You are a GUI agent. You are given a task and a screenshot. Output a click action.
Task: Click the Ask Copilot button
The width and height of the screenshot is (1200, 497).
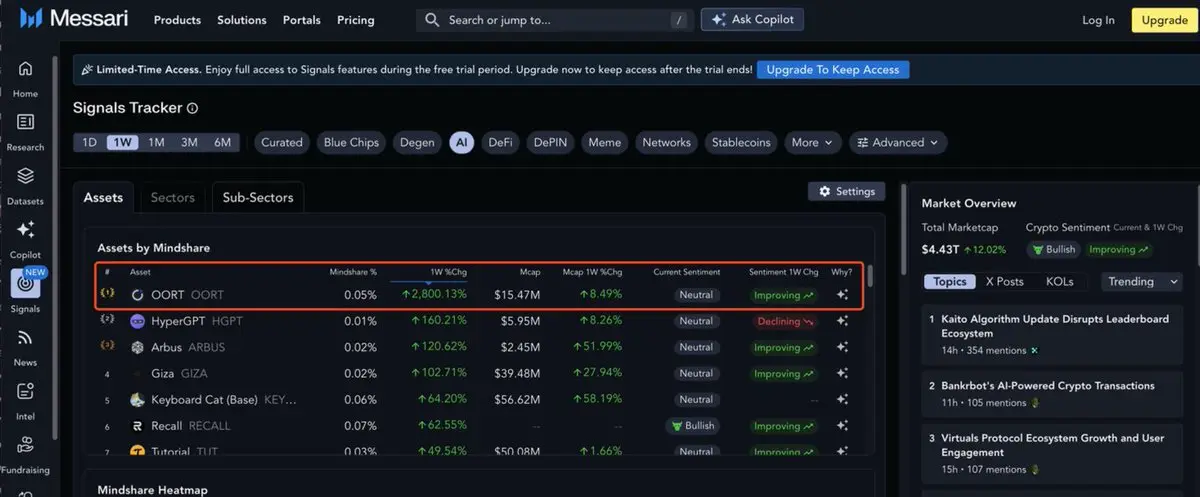(x=752, y=20)
